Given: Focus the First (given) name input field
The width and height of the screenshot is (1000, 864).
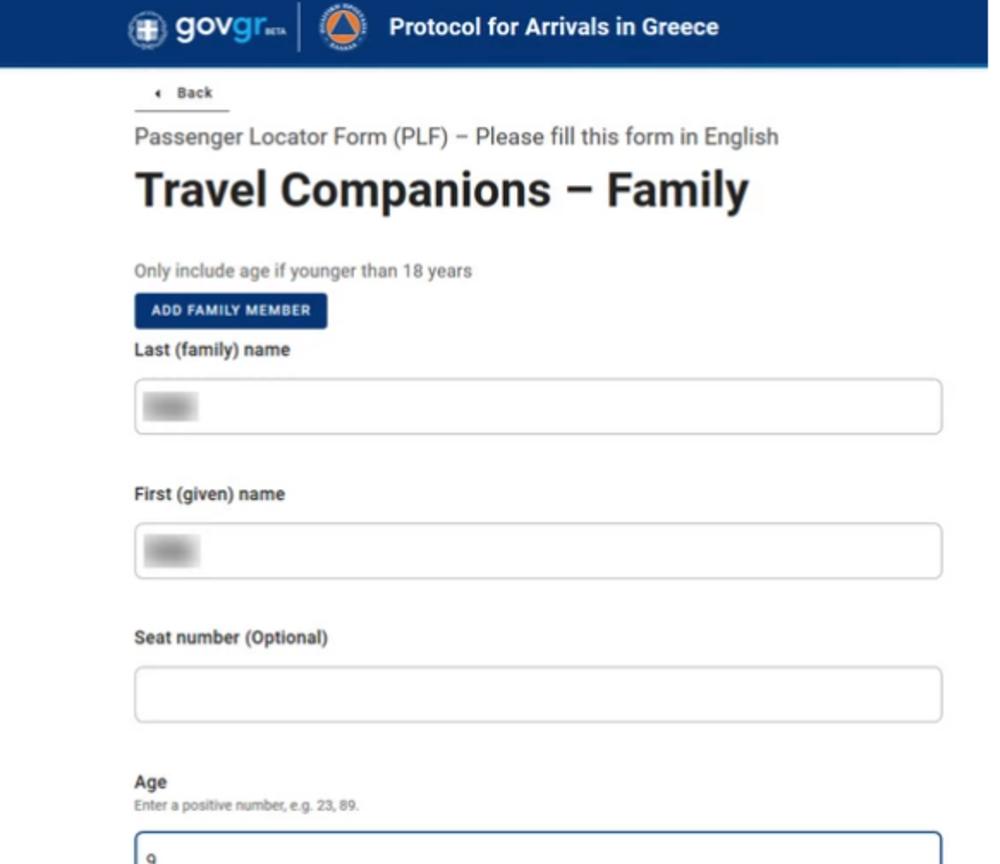Looking at the screenshot, I should point(538,550).
